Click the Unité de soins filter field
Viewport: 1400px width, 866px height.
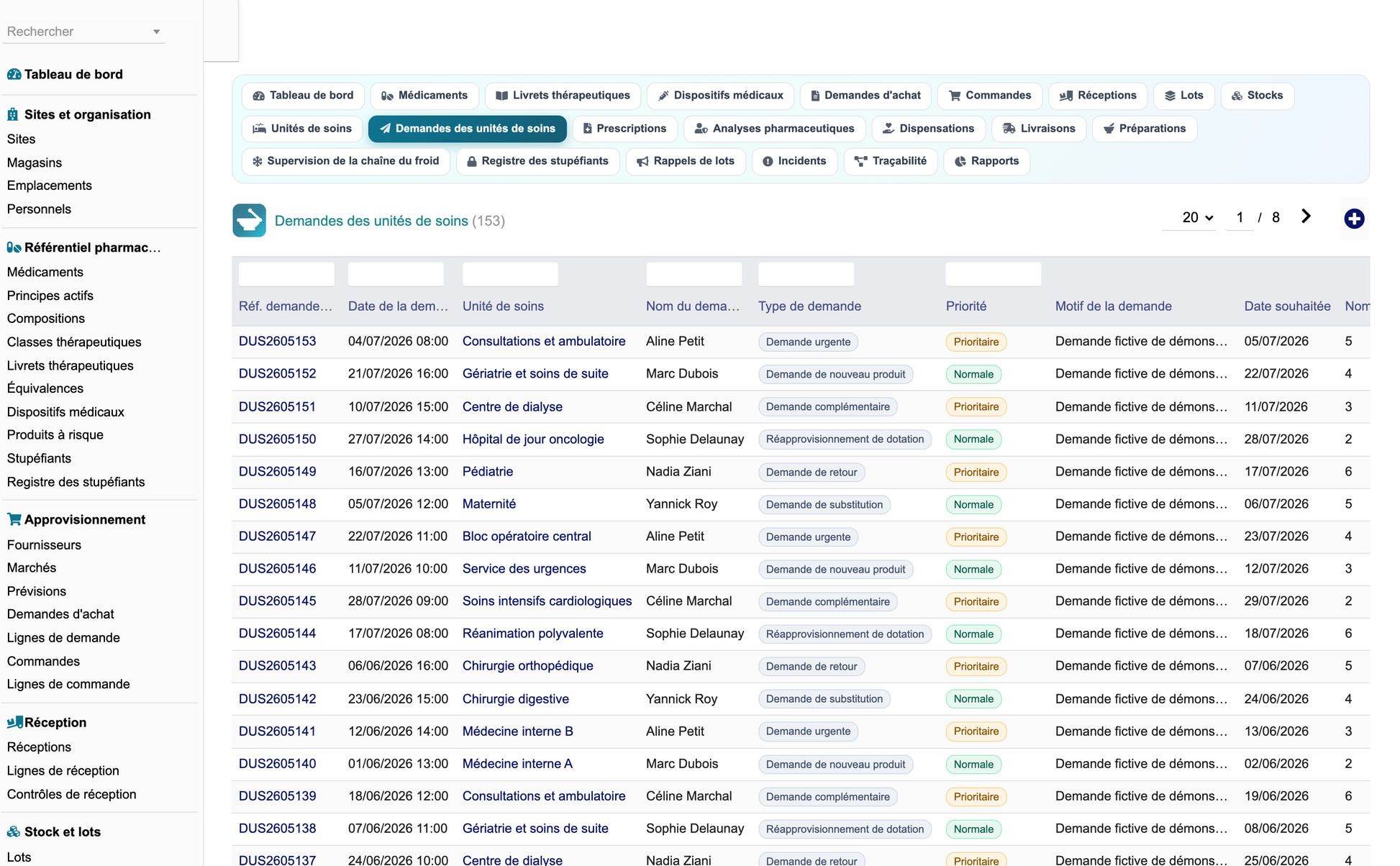coord(510,274)
